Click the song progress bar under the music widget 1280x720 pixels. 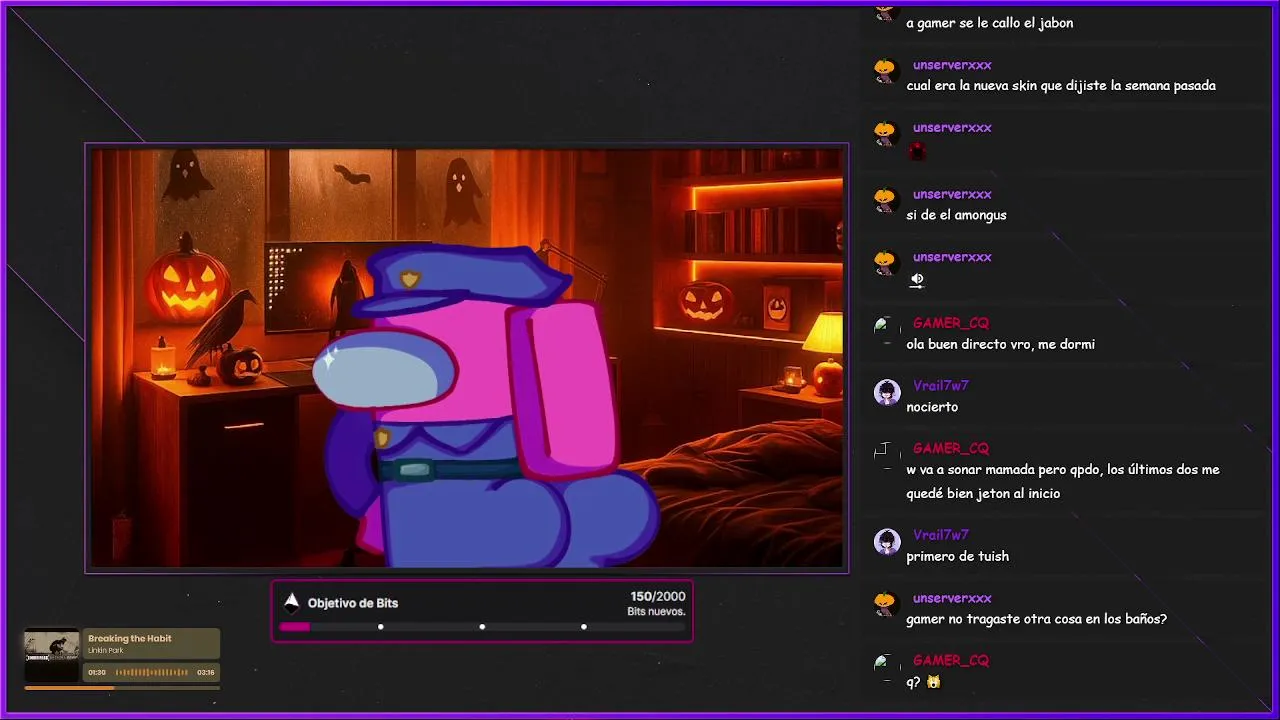point(122,687)
